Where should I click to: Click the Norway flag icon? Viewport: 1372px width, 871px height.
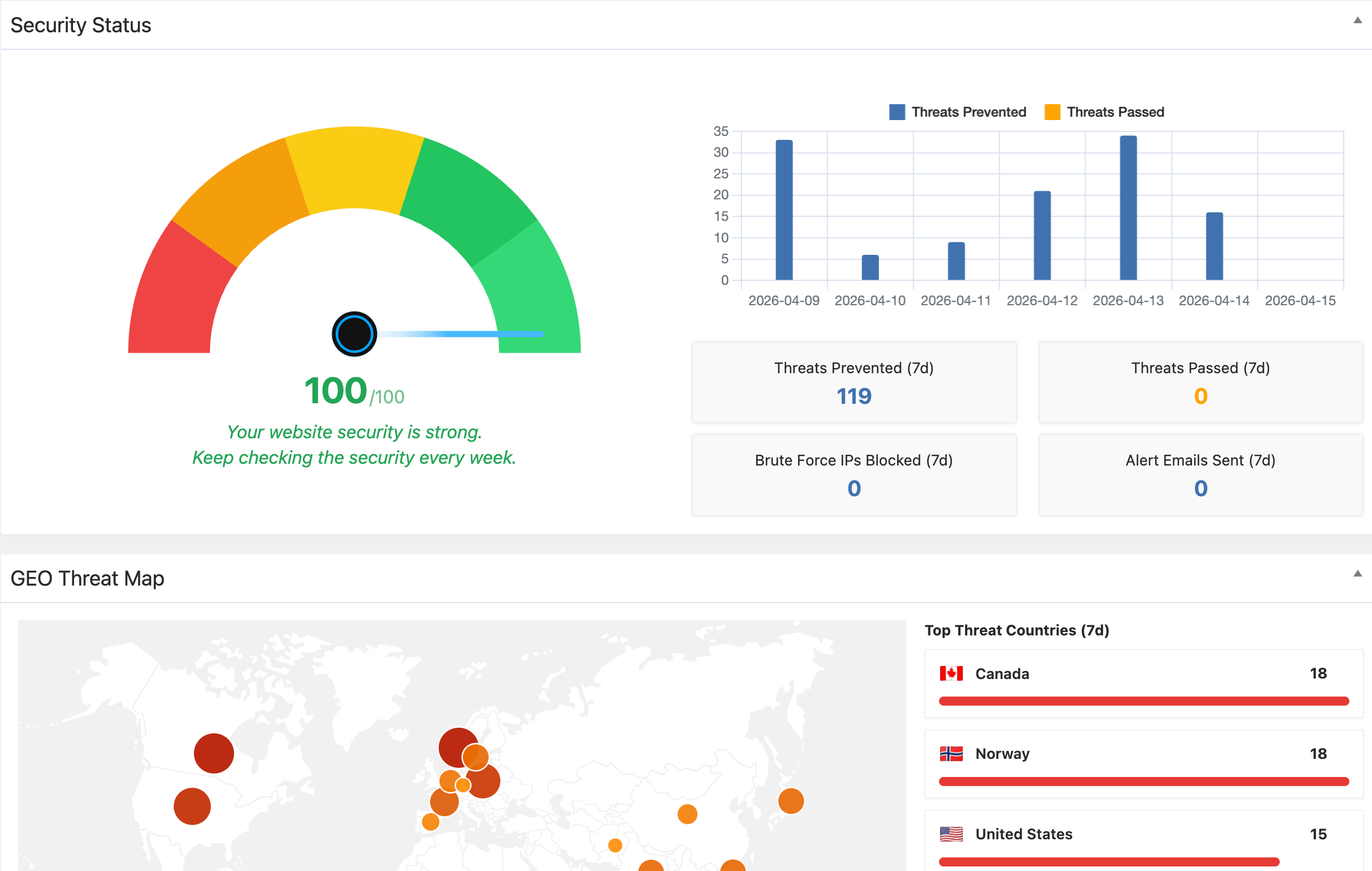951,754
